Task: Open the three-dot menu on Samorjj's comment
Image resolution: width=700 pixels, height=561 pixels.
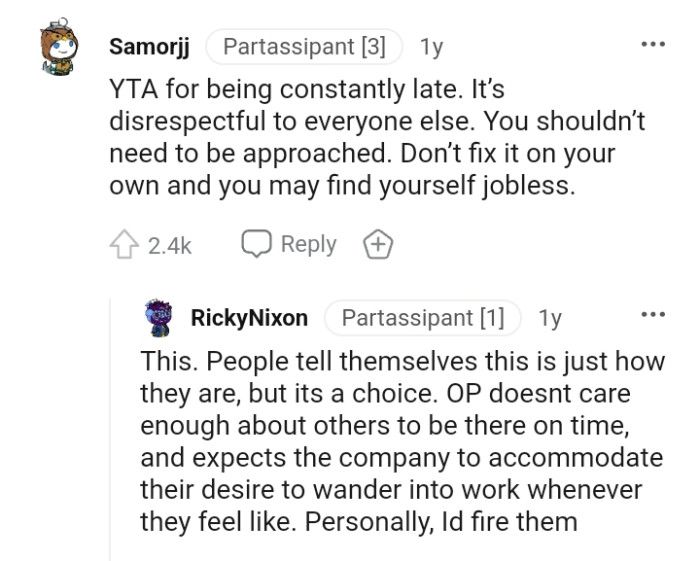Action: point(653,45)
